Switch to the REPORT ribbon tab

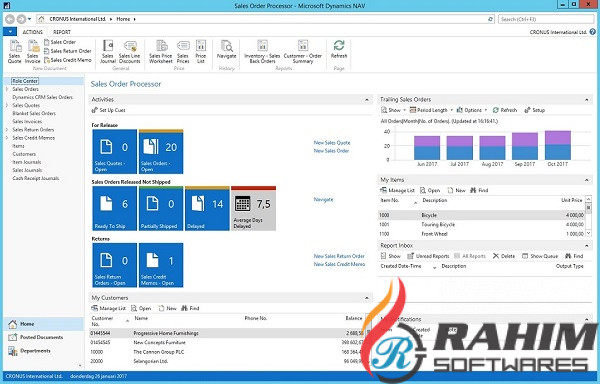[x=62, y=32]
